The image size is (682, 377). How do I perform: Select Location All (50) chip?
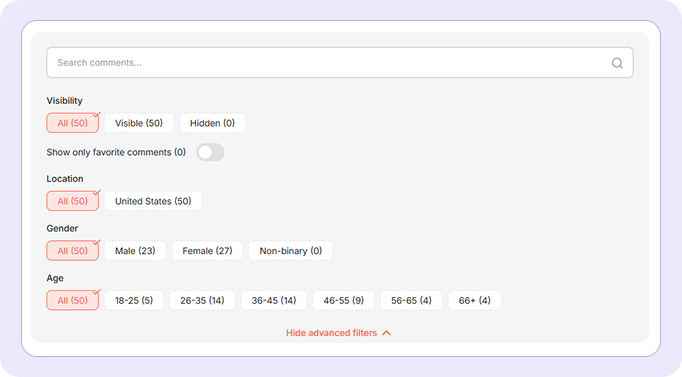pyautogui.click(x=73, y=201)
